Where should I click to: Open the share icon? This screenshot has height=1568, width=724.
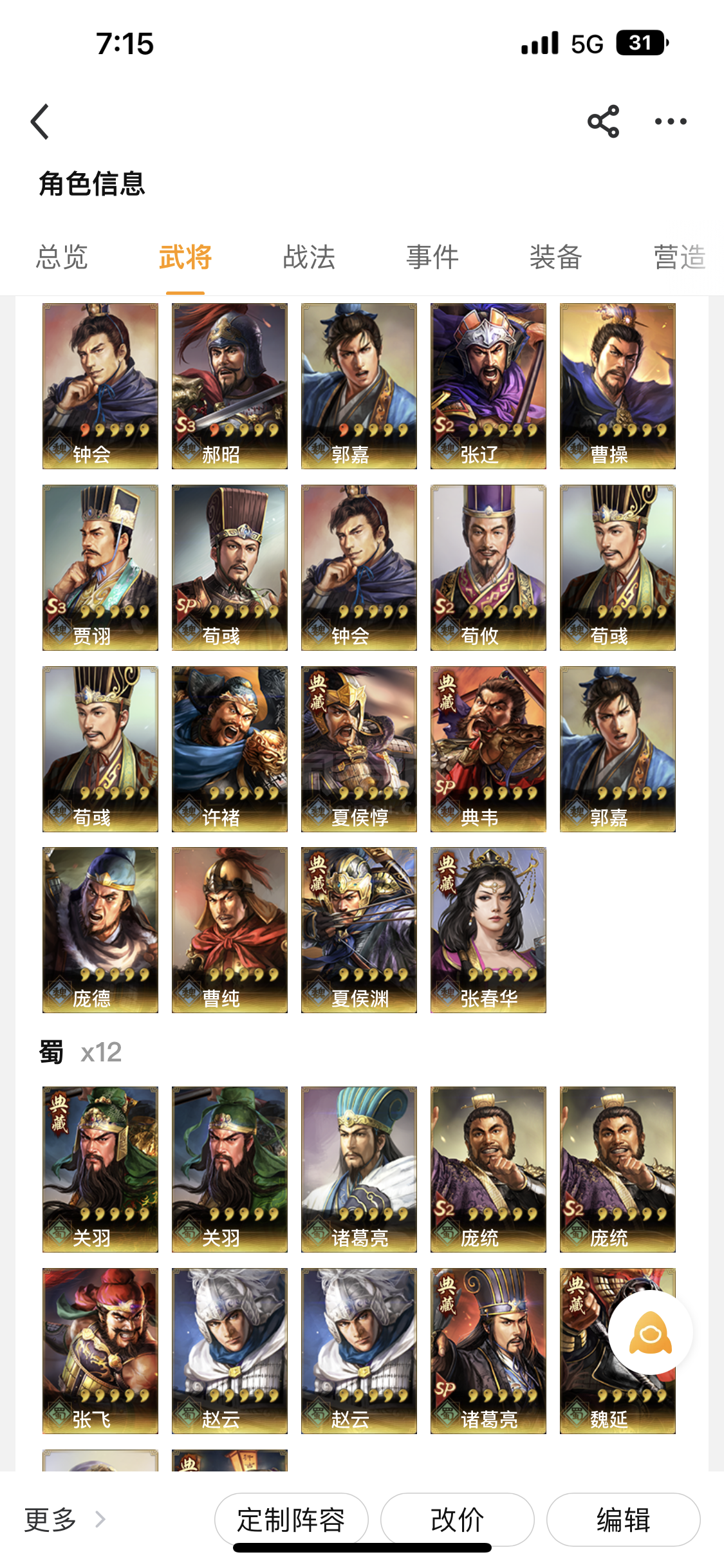(x=603, y=122)
